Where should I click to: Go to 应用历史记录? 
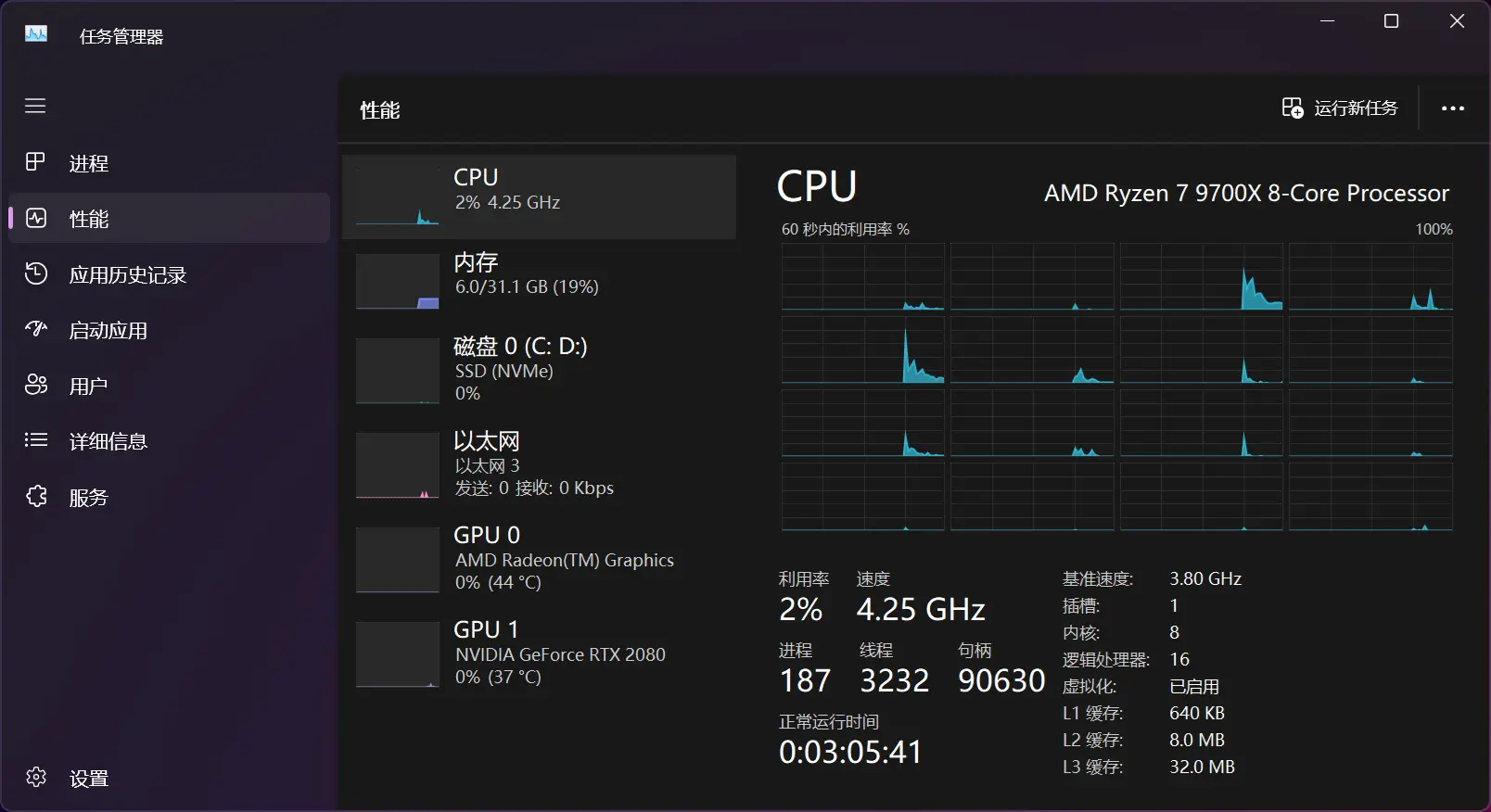169,274
